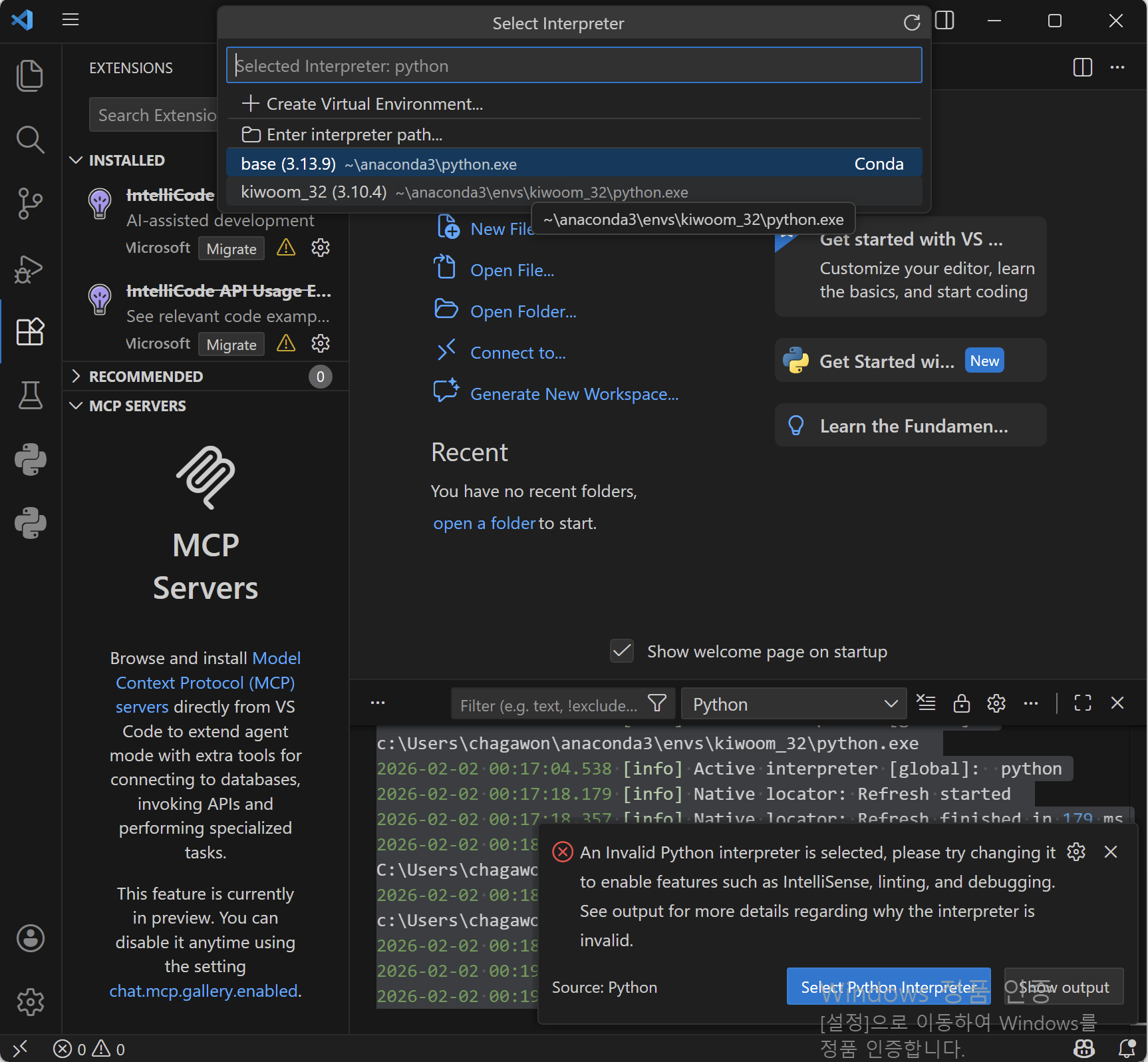Open the Search view in activity bar
The image size is (1148, 1062).
[30, 140]
